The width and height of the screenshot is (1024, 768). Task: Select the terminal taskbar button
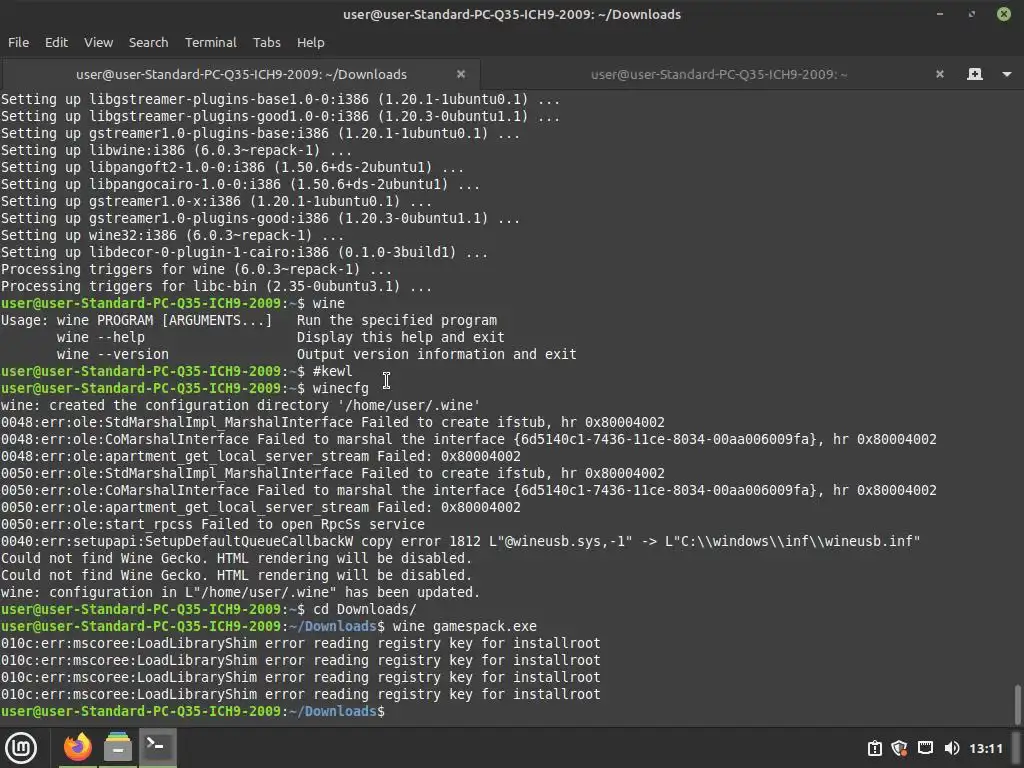click(157, 746)
